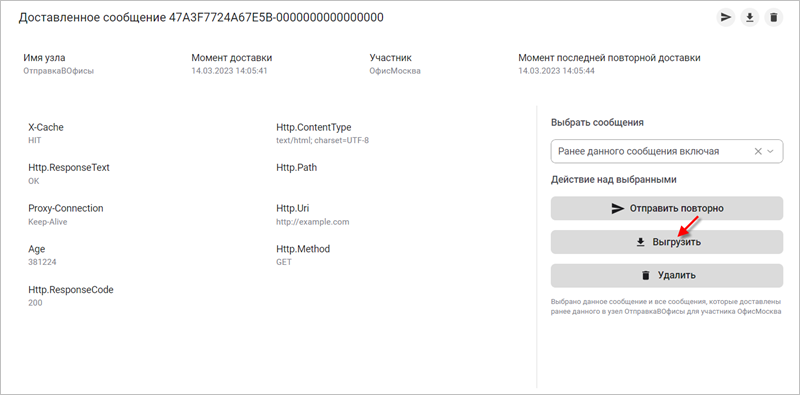
Task: Click the send icon on 'Отправить повторно'
Action: tap(618, 208)
